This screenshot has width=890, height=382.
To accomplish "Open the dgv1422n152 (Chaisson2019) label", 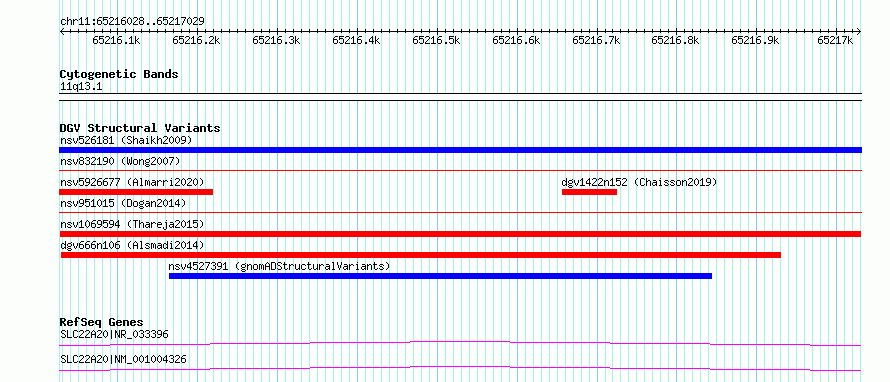I will point(639,182).
